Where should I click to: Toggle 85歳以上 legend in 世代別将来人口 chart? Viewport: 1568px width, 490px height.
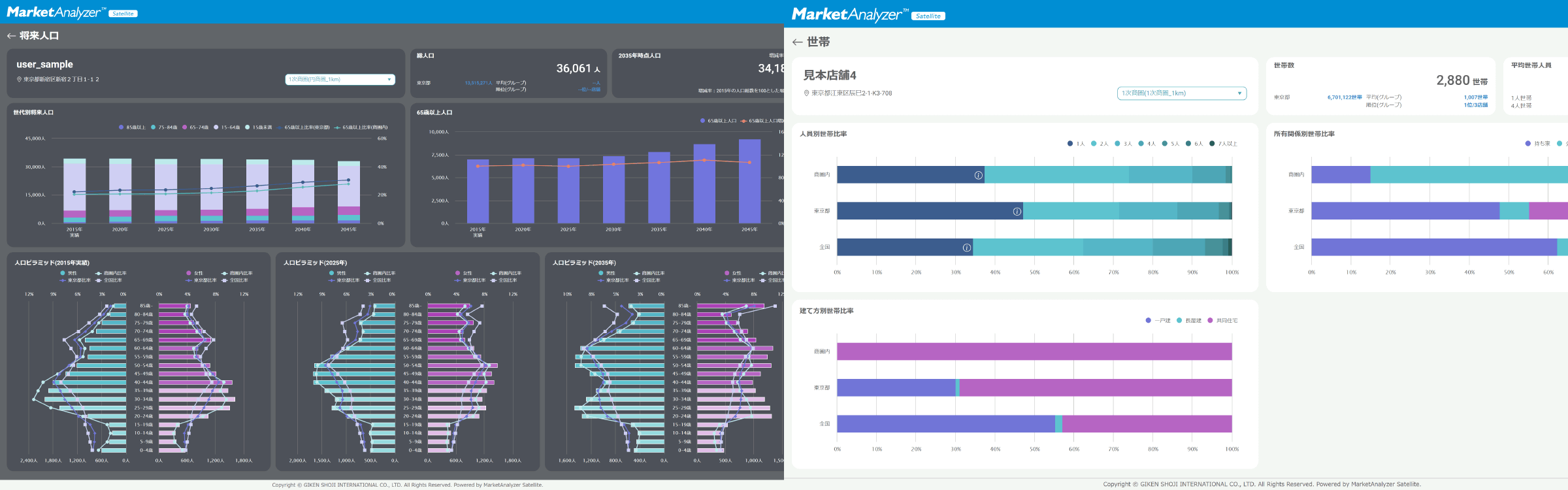pyautogui.click(x=132, y=127)
